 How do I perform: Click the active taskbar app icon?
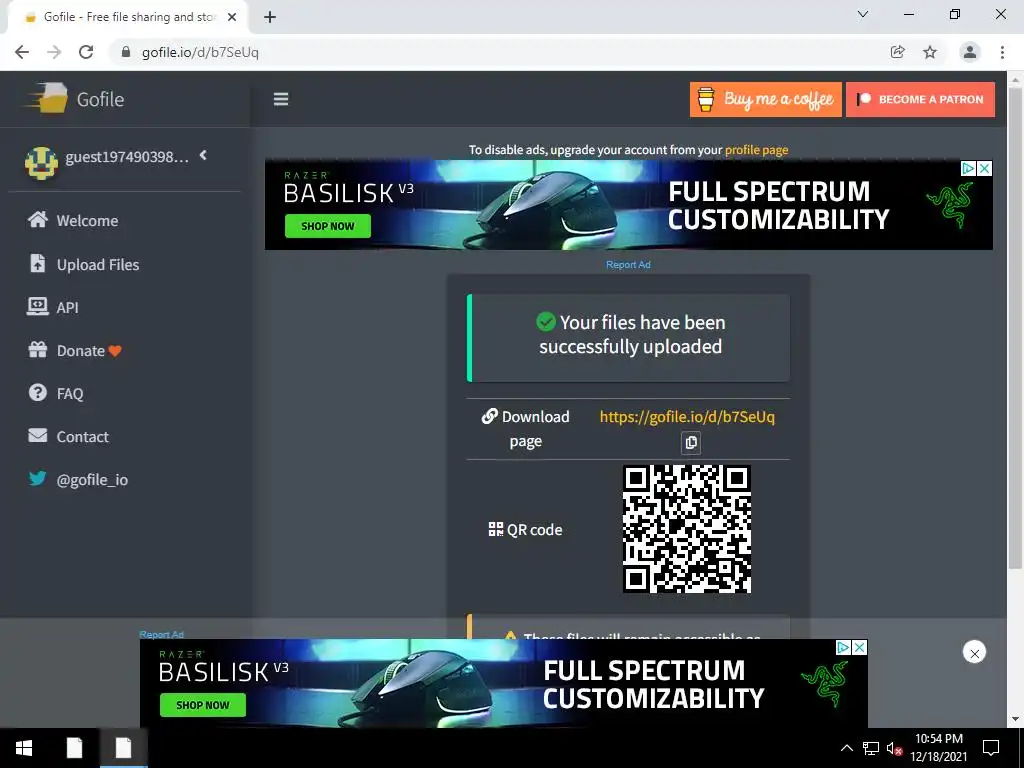click(x=123, y=748)
